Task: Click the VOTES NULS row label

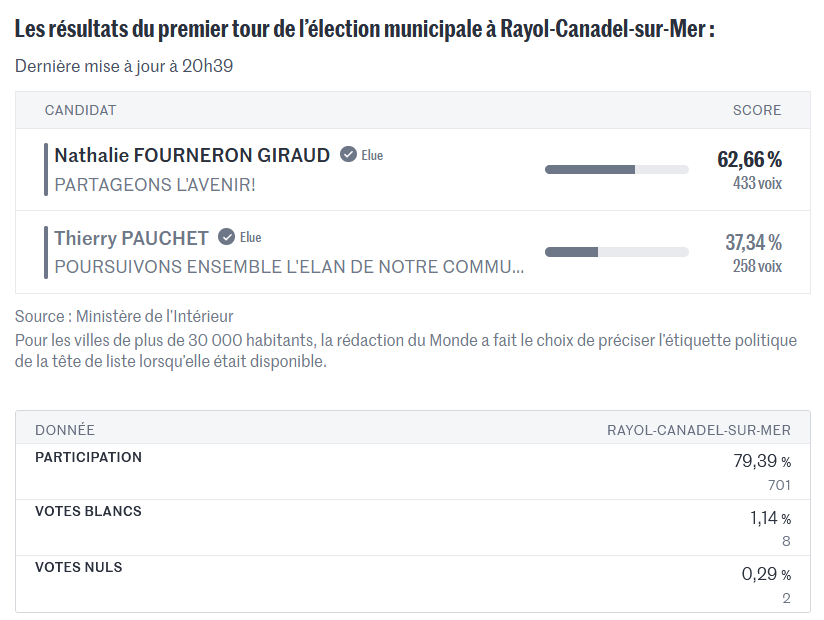Action: [78, 567]
